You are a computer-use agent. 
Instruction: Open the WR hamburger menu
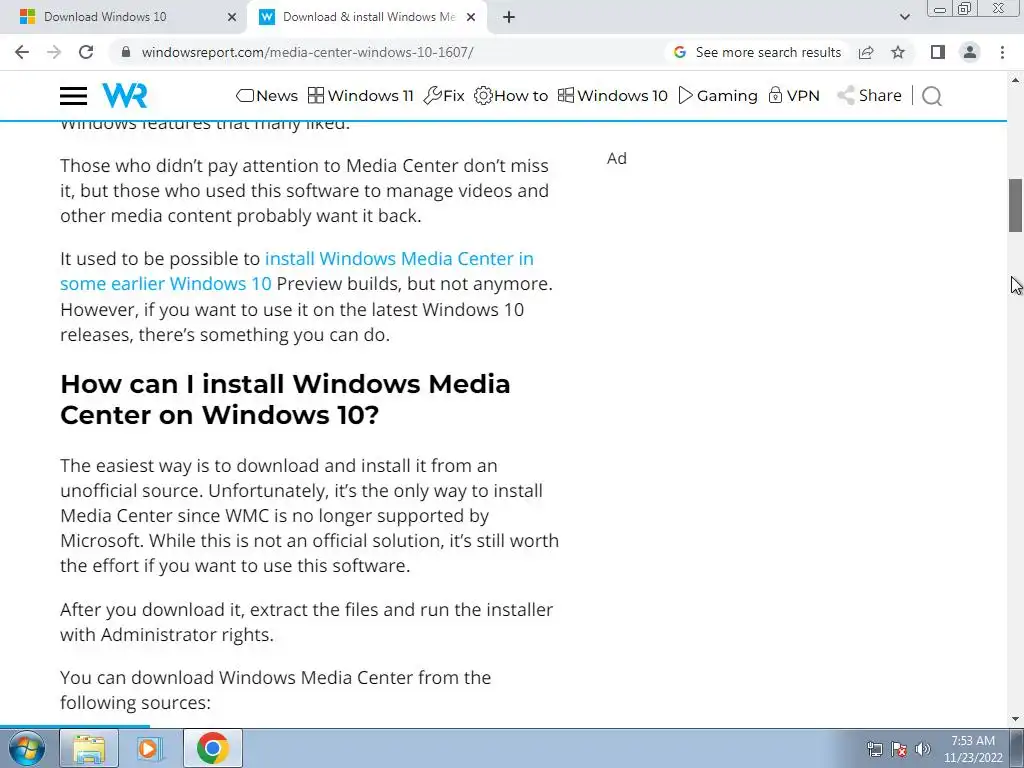pos(73,96)
